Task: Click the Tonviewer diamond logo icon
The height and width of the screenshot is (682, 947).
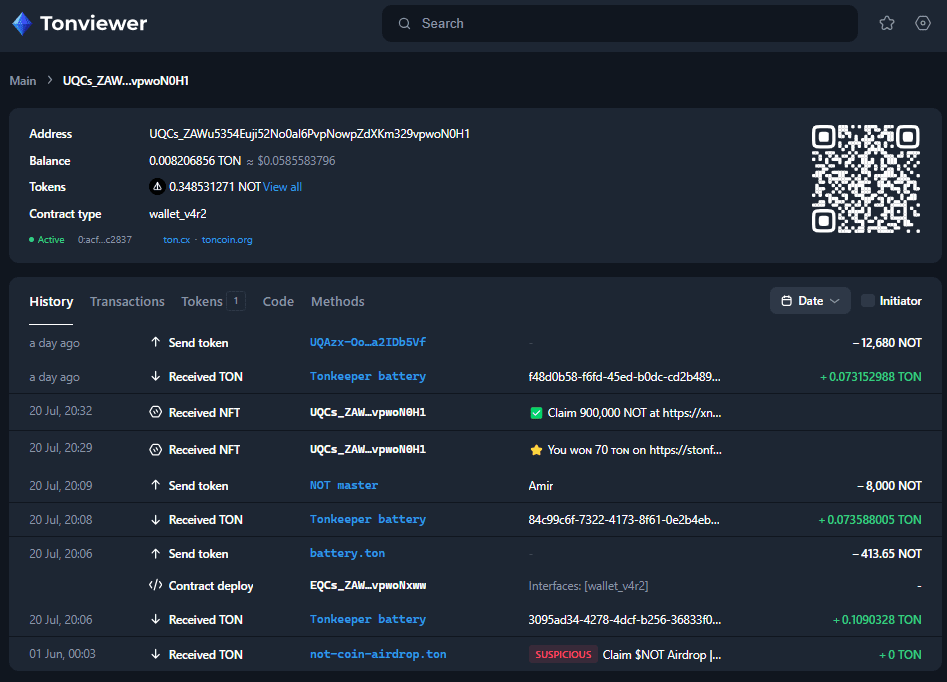Action: coord(22,23)
